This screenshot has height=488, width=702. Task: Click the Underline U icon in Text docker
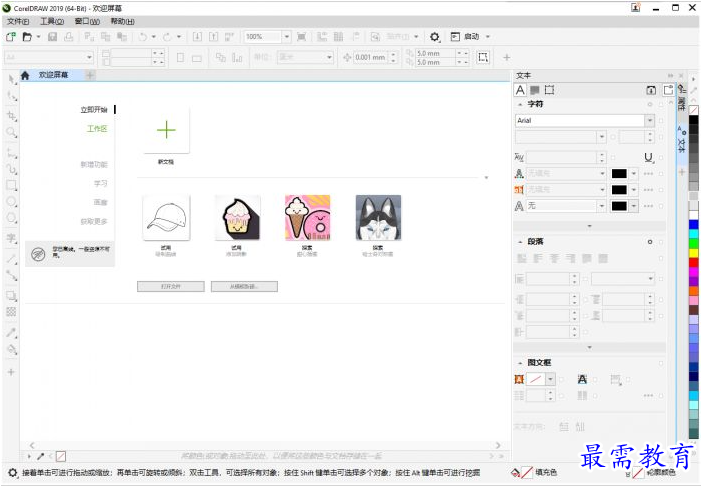click(x=648, y=158)
